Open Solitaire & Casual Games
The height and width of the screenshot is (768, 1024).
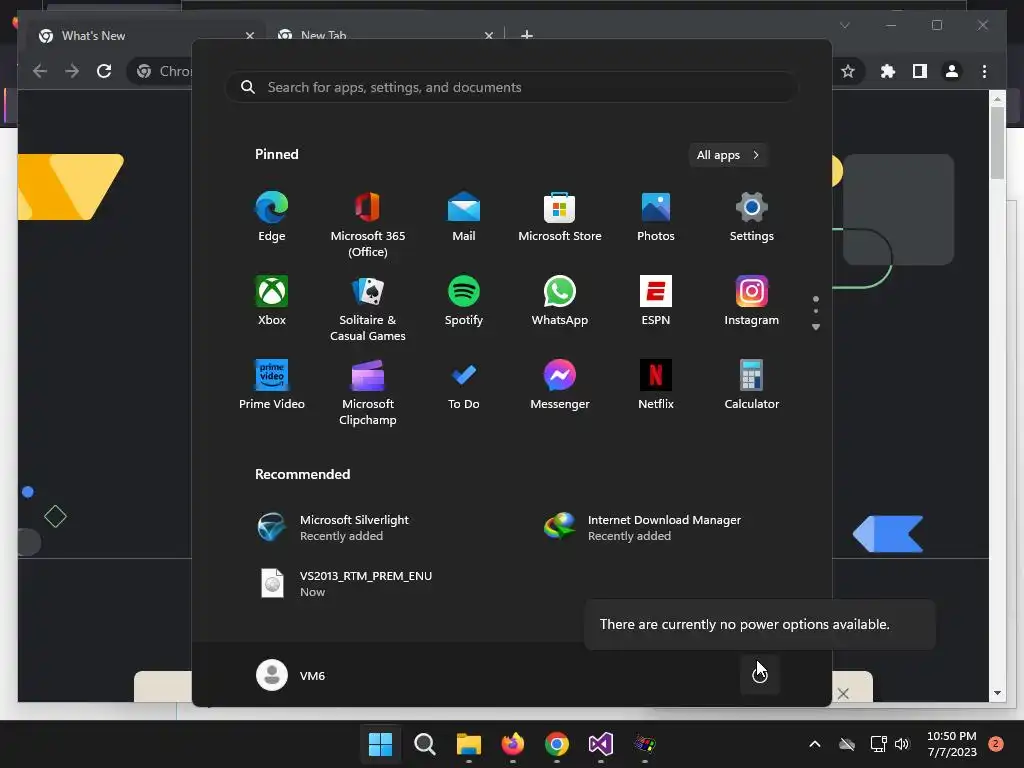click(368, 309)
